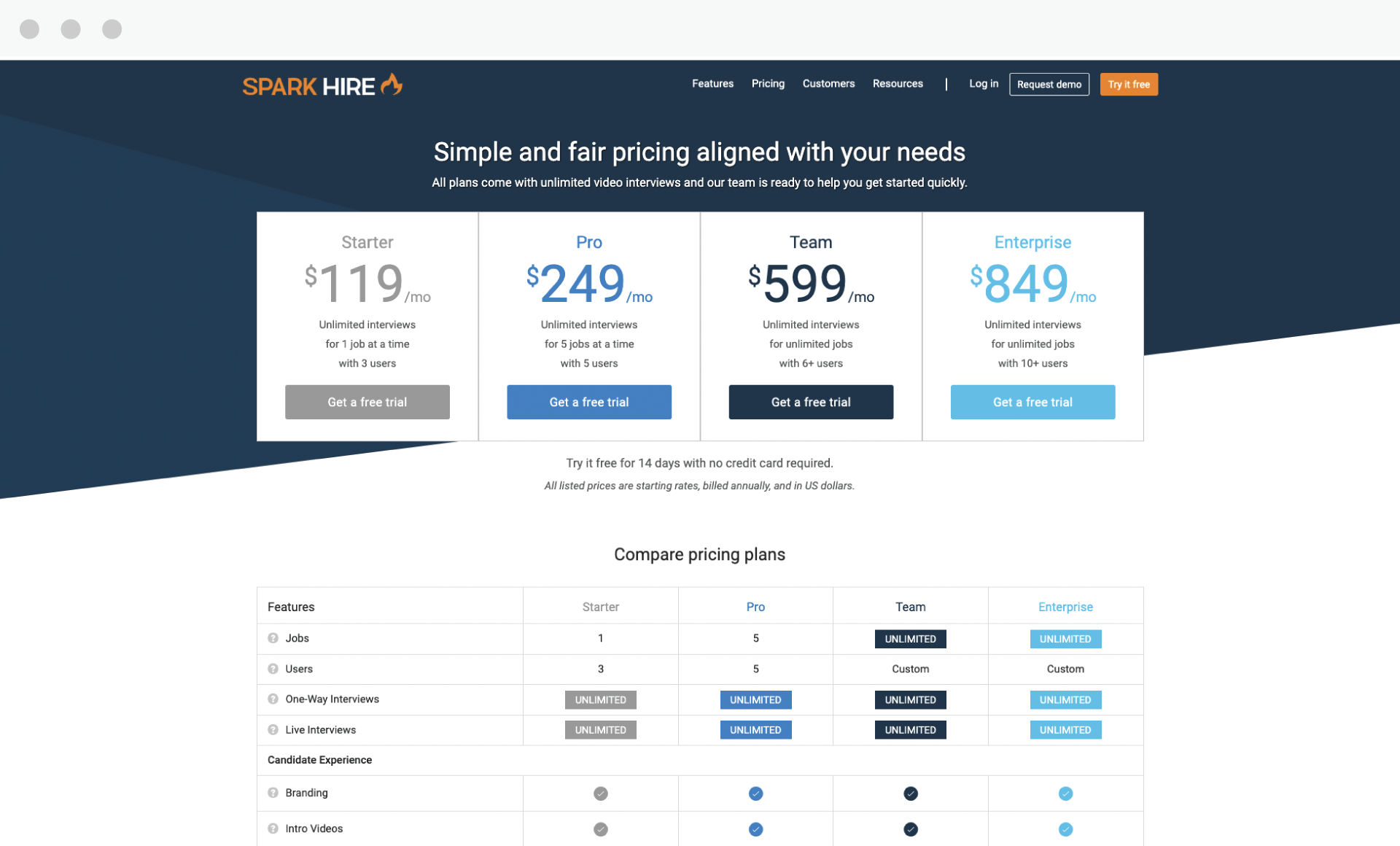
Task: Click the Starter users value 3
Action: click(601, 669)
